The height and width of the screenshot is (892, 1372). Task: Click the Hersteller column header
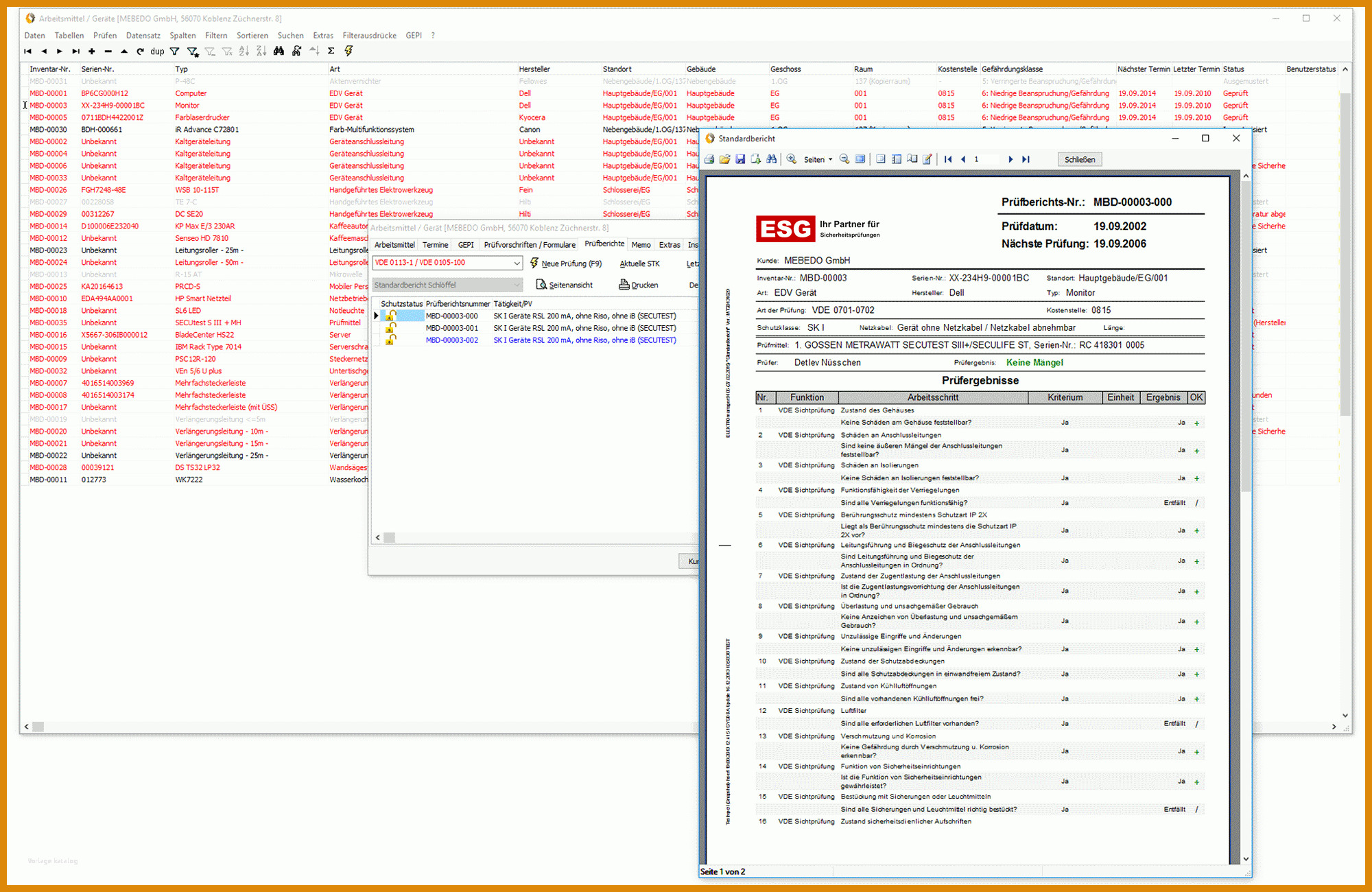(x=534, y=69)
